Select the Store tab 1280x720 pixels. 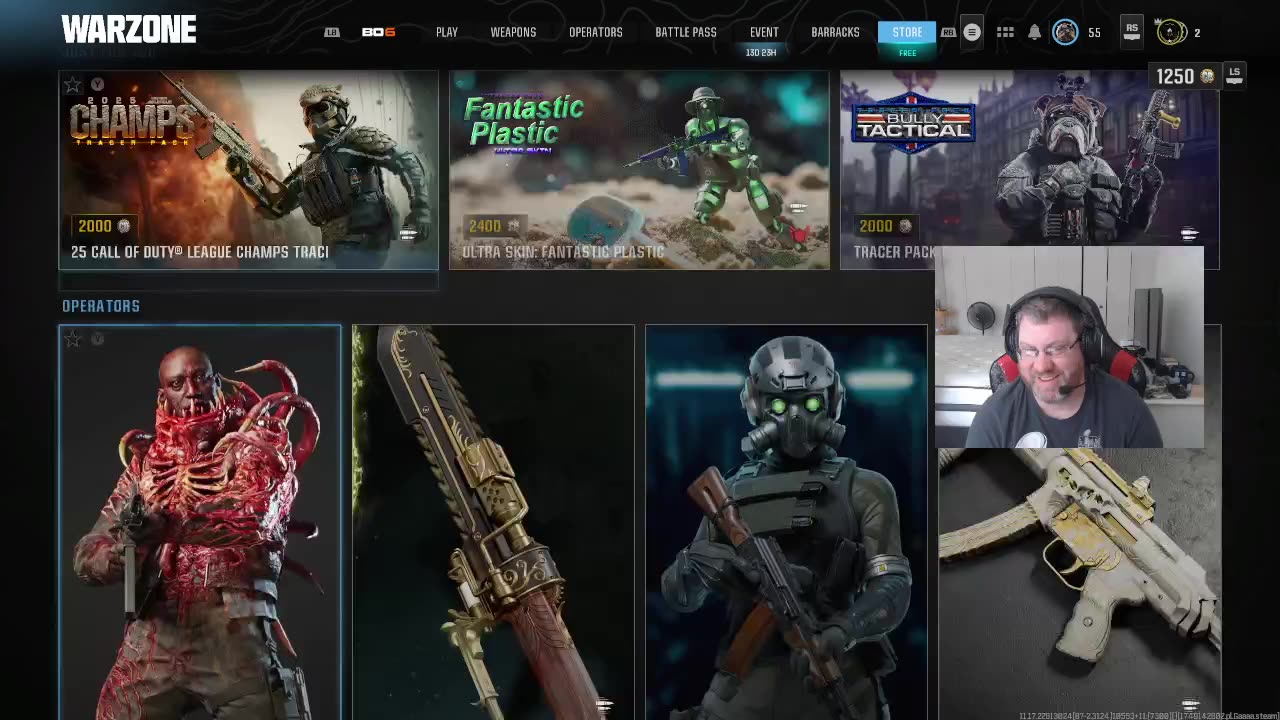(907, 32)
